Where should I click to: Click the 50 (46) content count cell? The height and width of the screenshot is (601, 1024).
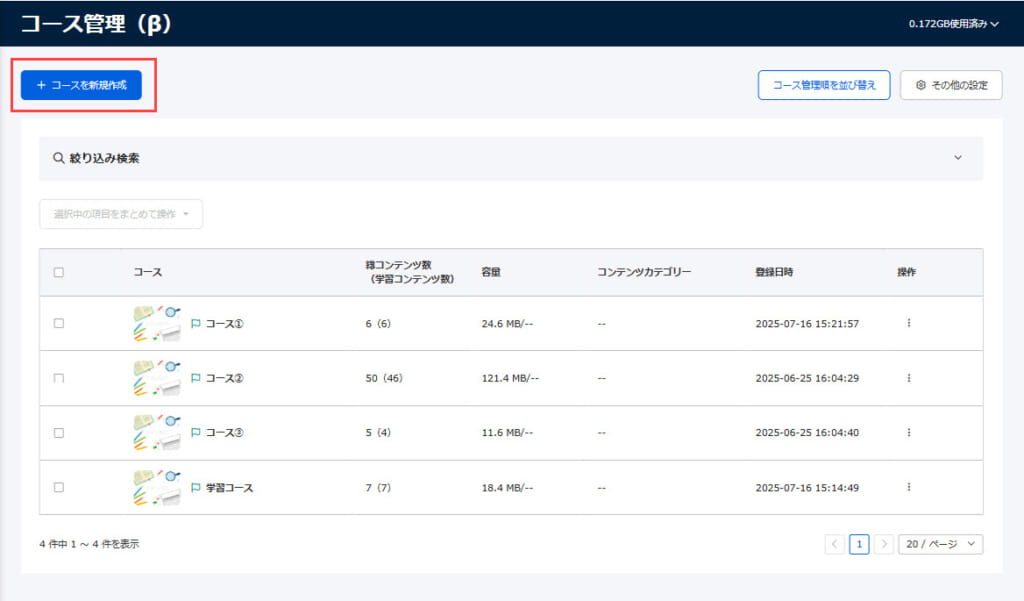click(384, 378)
